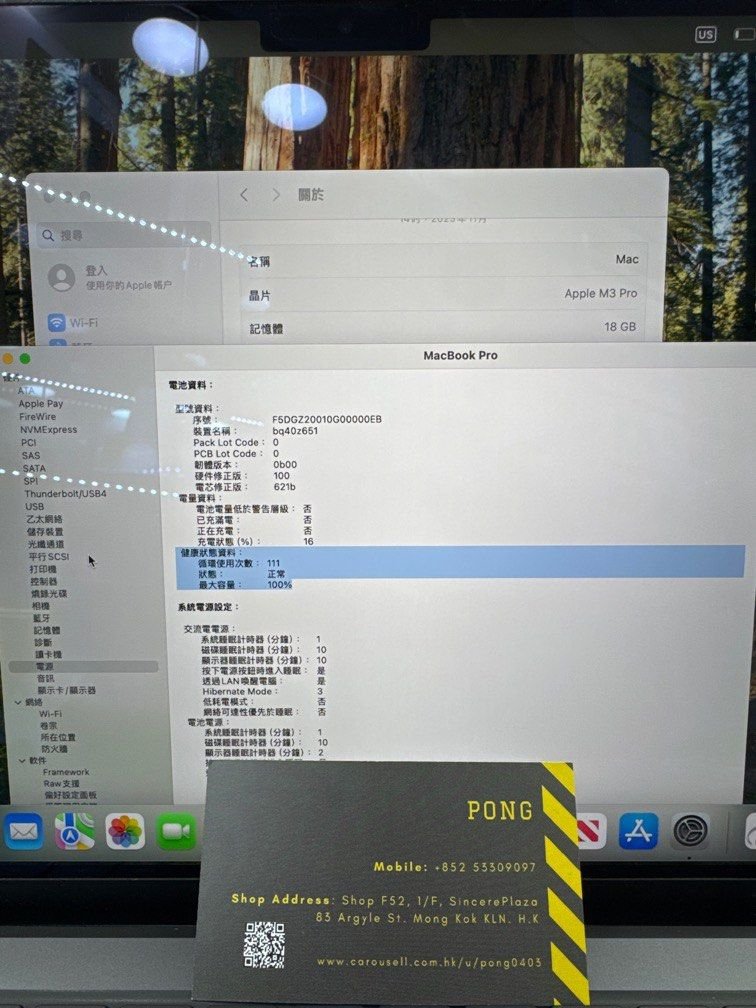
Task: Select PCI in the sidebar
Action: pos(28,442)
